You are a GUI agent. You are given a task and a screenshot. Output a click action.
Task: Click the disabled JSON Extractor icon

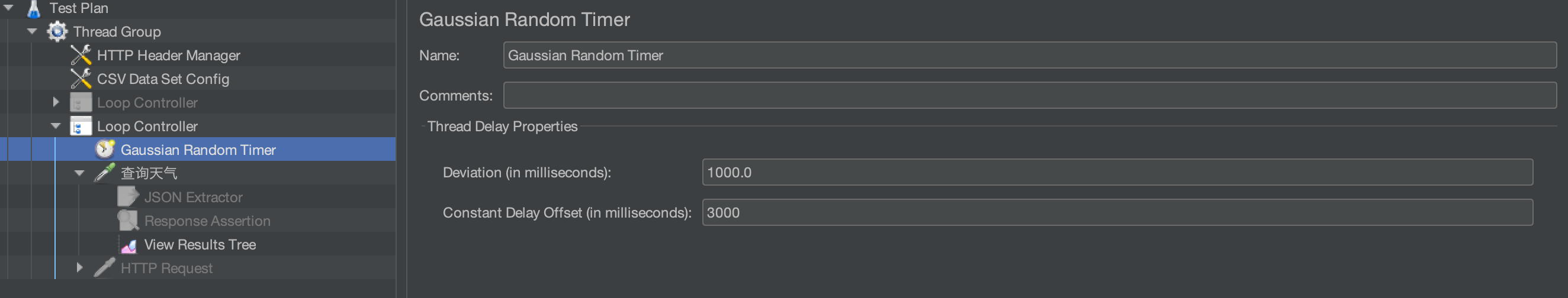(128, 197)
